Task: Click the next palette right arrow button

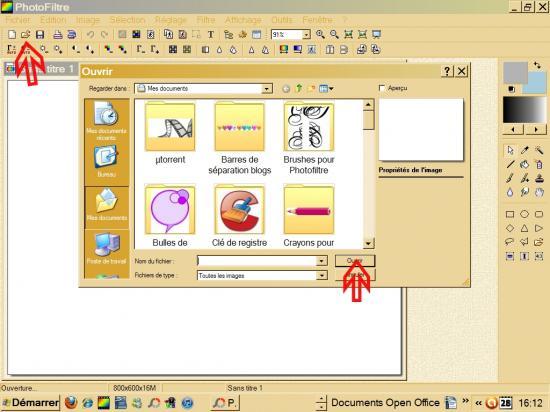Action: (x=536, y=130)
